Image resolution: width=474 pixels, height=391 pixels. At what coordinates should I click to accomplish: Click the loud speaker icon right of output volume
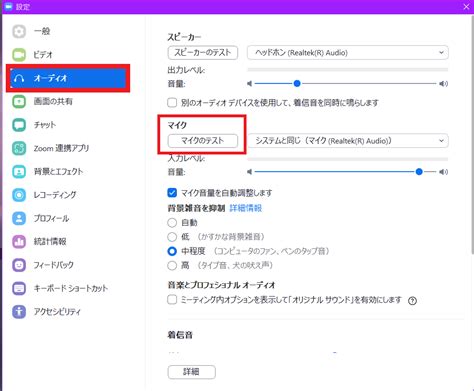pyautogui.click(x=443, y=84)
